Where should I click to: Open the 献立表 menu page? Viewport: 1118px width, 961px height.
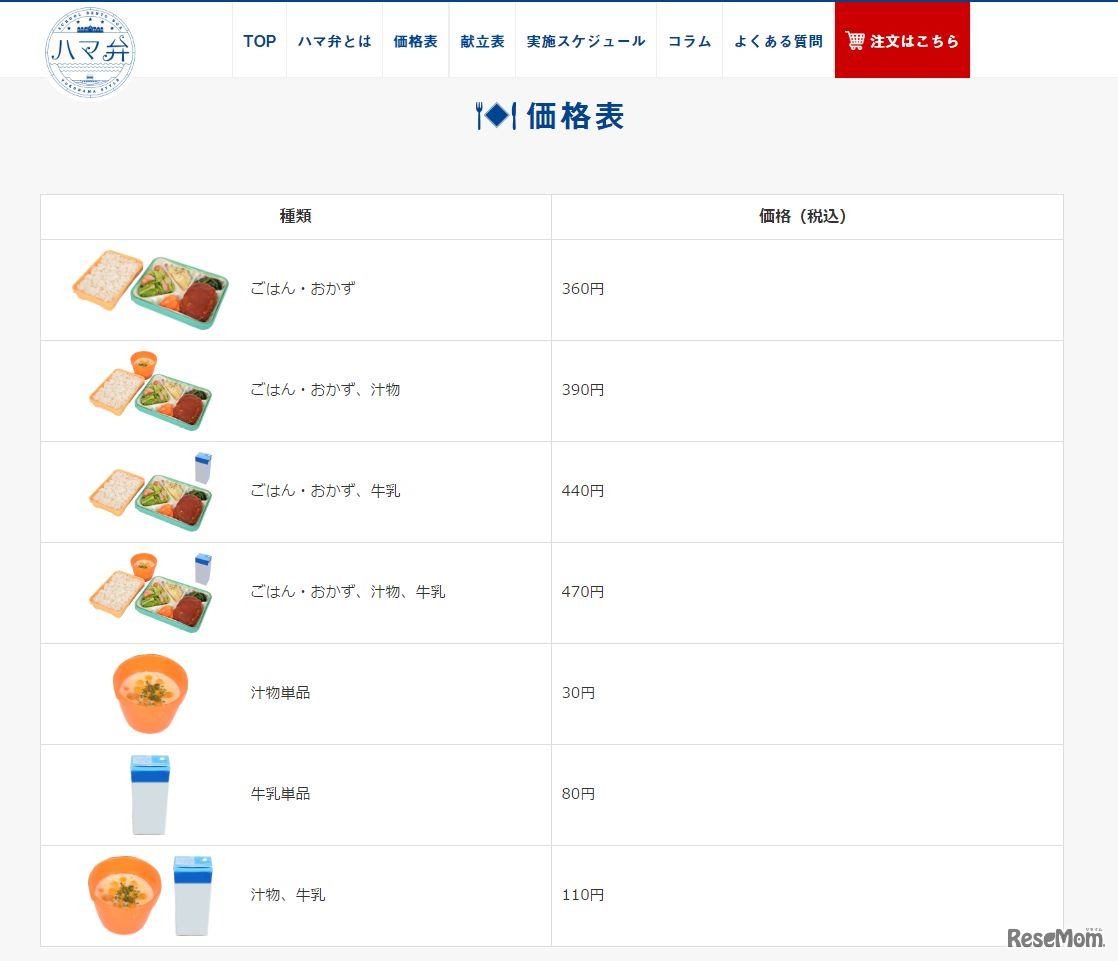(483, 41)
